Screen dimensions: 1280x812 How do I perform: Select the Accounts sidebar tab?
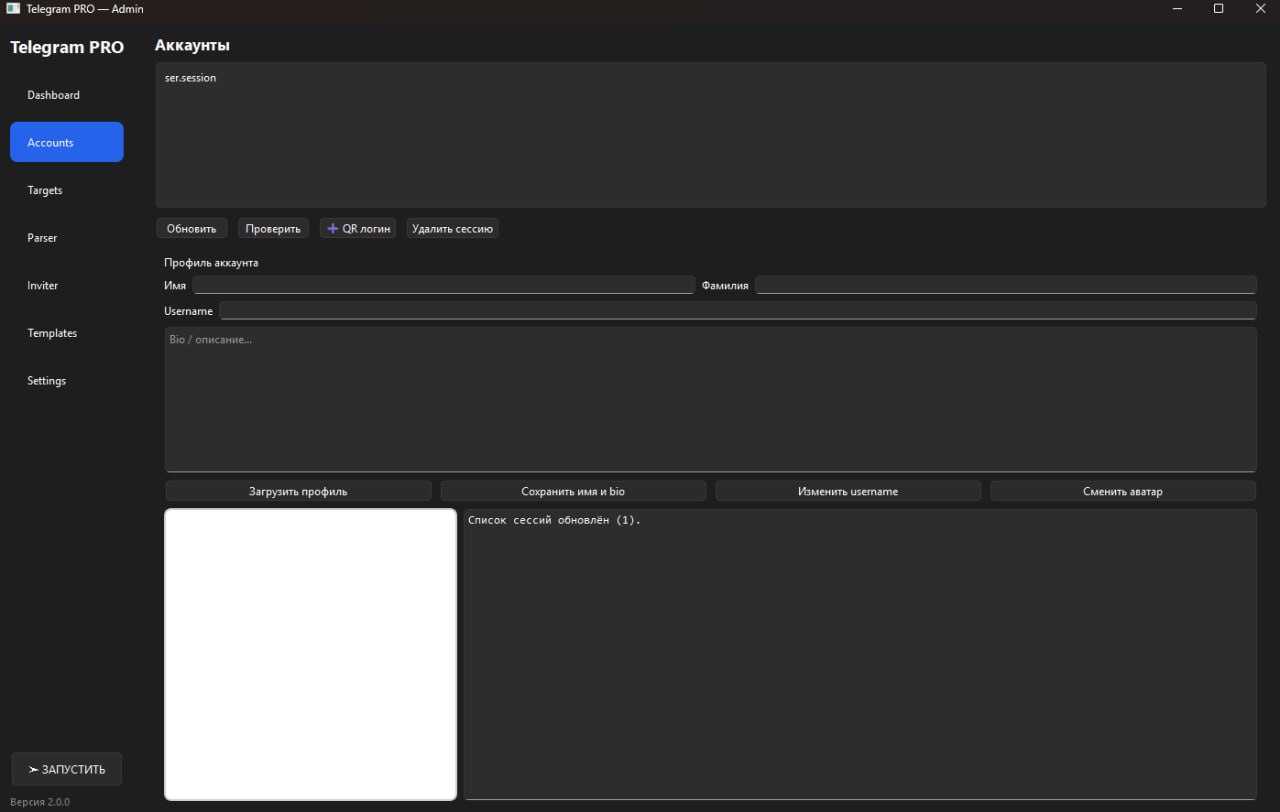pos(67,142)
